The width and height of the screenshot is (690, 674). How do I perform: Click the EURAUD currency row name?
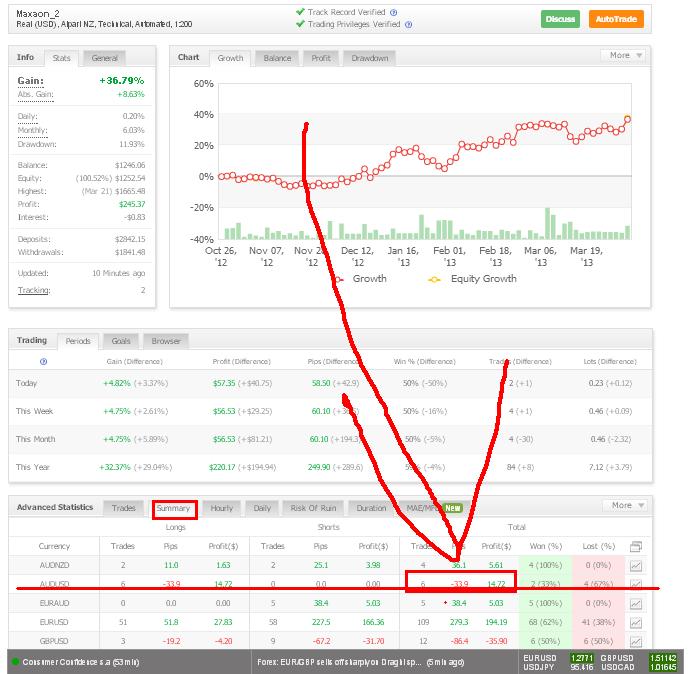(54, 603)
